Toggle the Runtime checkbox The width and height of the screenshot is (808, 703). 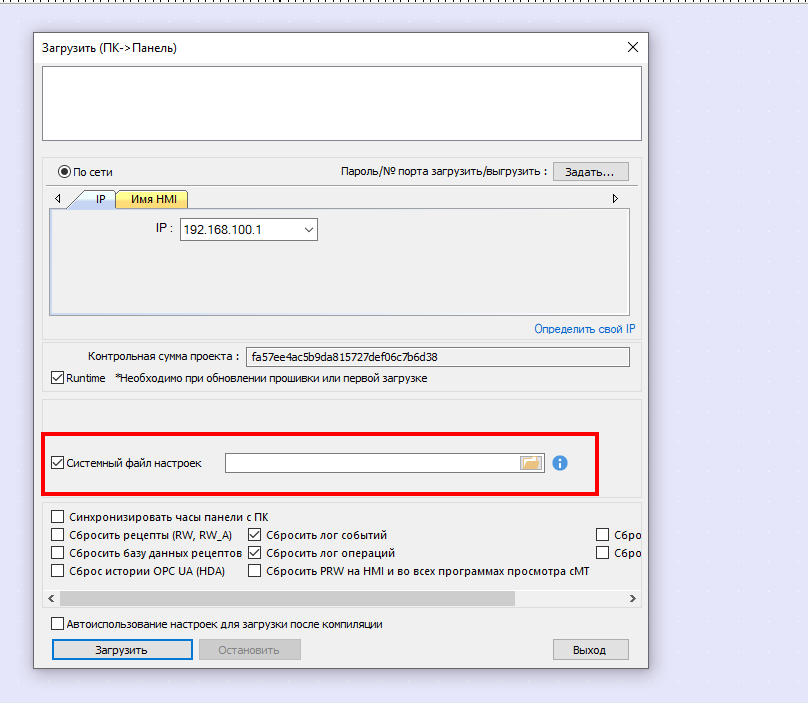point(57,378)
